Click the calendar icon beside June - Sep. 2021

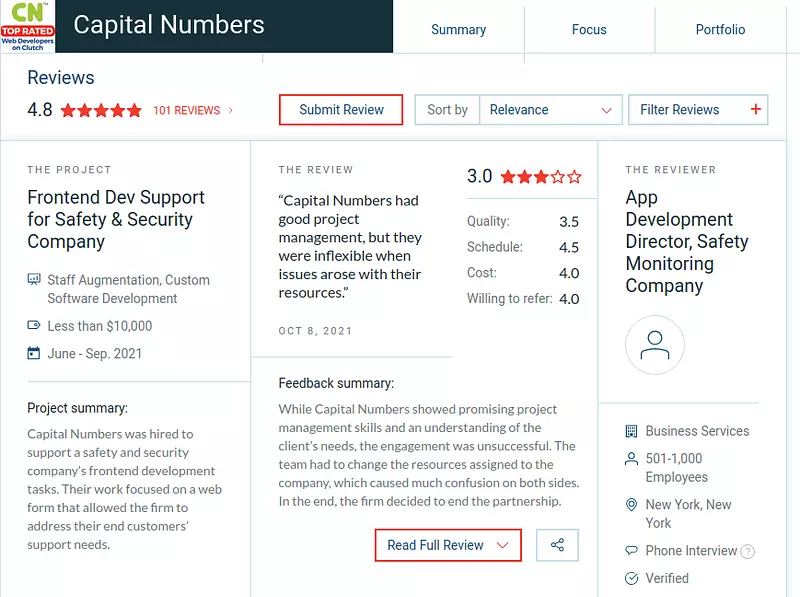click(x=34, y=353)
